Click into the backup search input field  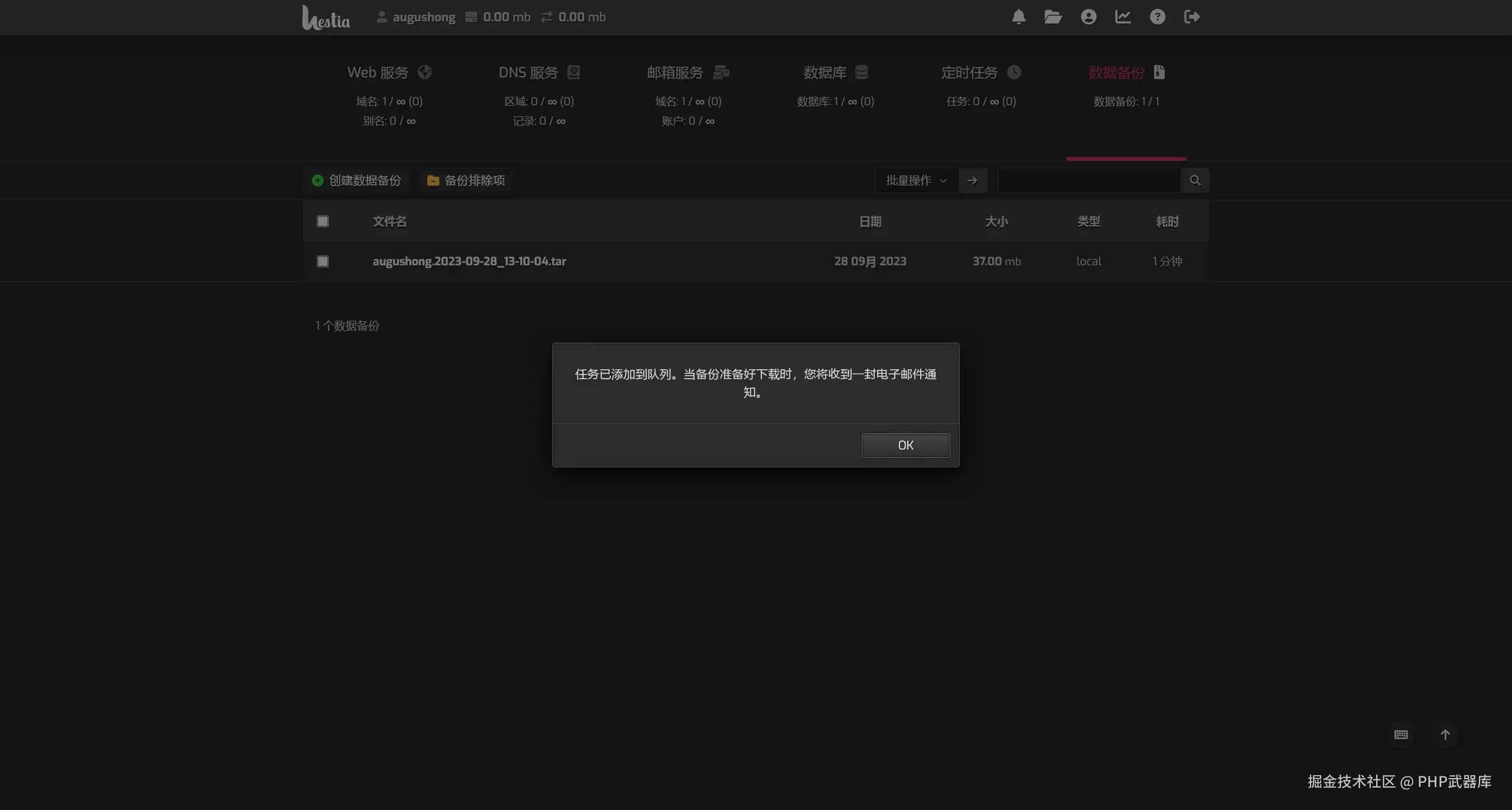1089,181
